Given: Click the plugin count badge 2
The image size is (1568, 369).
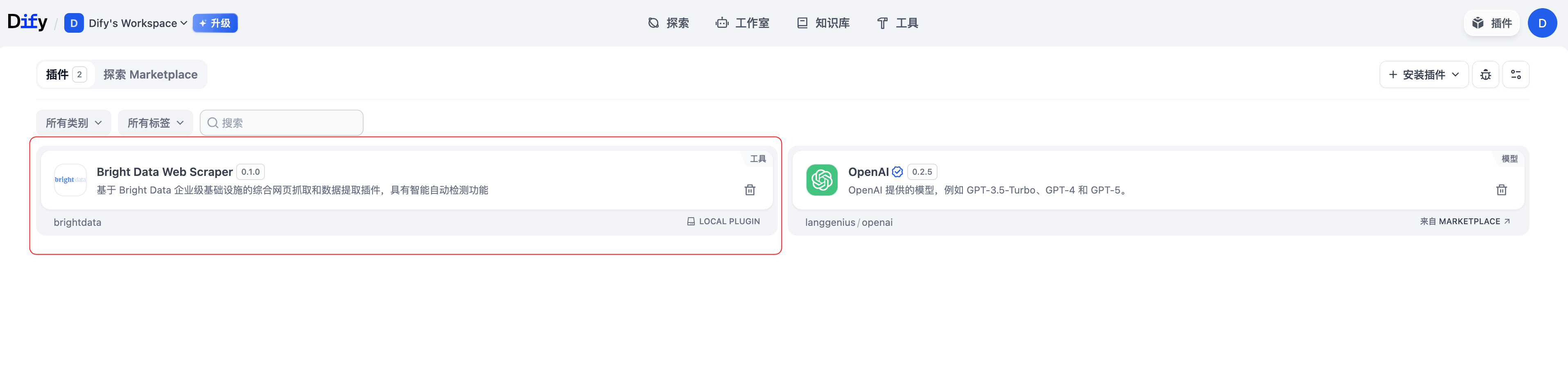Looking at the screenshot, I should click(79, 75).
